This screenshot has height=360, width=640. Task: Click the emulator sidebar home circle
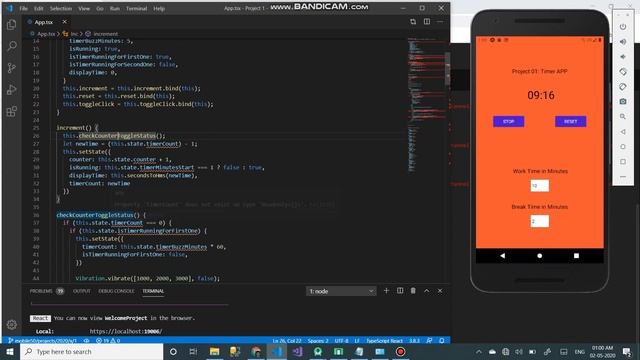click(x=623, y=147)
